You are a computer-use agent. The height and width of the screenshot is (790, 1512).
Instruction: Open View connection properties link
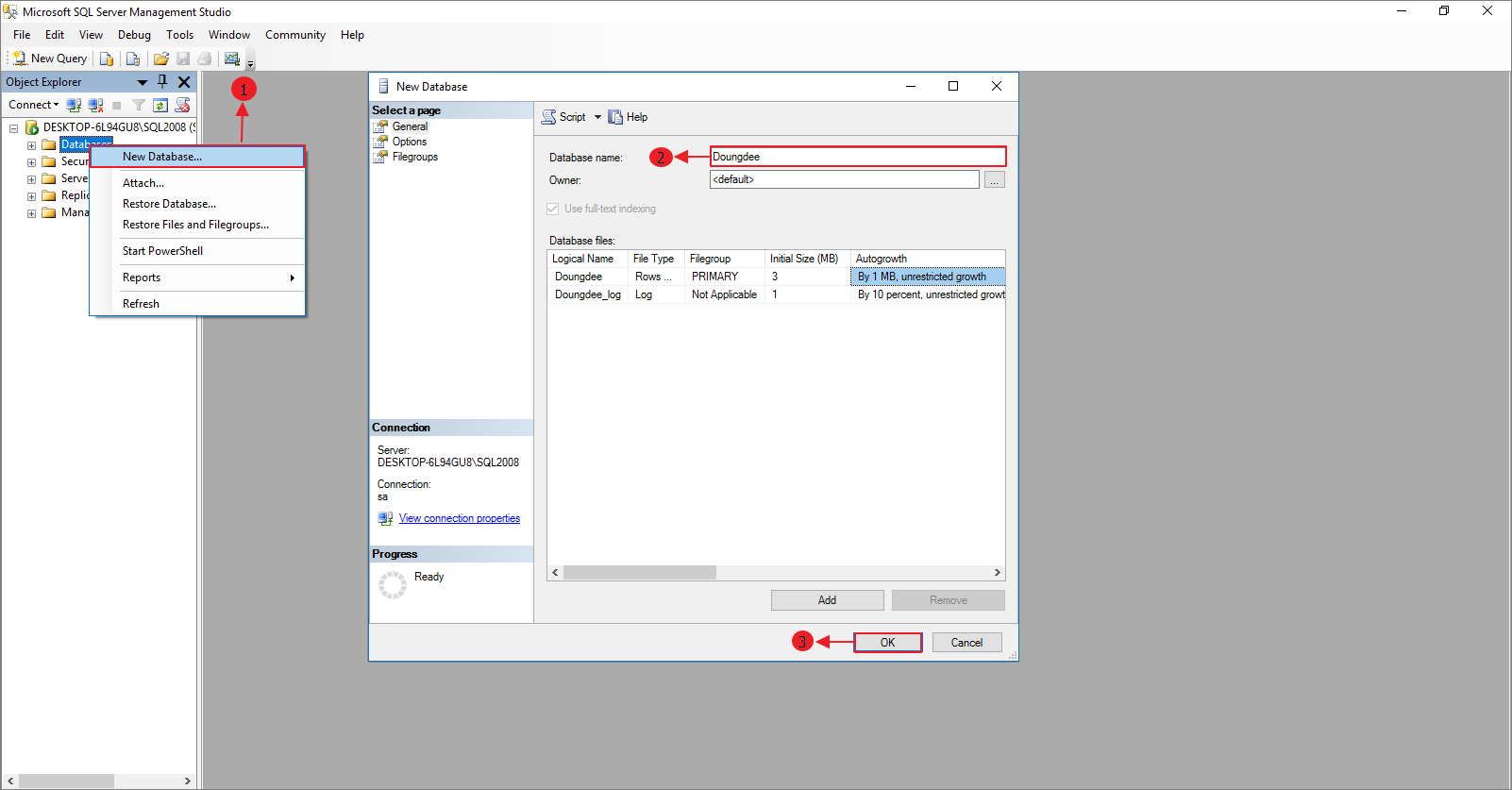coord(460,518)
